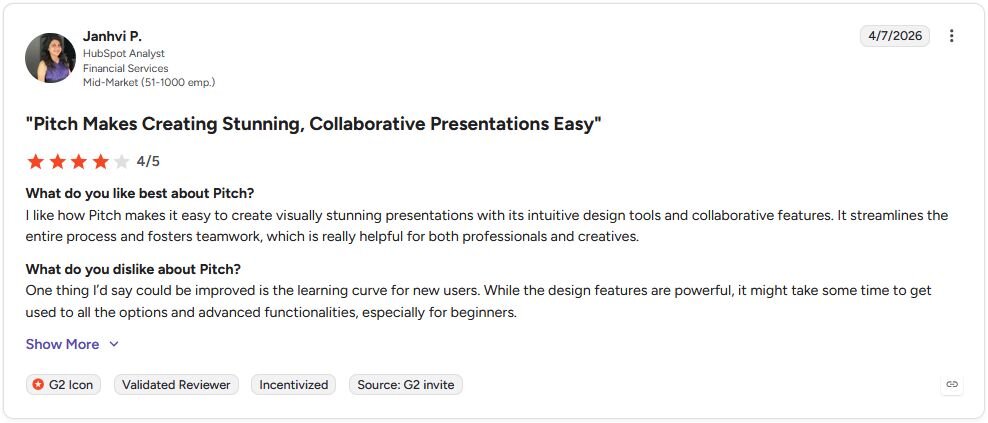Click the Incentivized tag
The image size is (988, 423).
[x=294, y=385]
